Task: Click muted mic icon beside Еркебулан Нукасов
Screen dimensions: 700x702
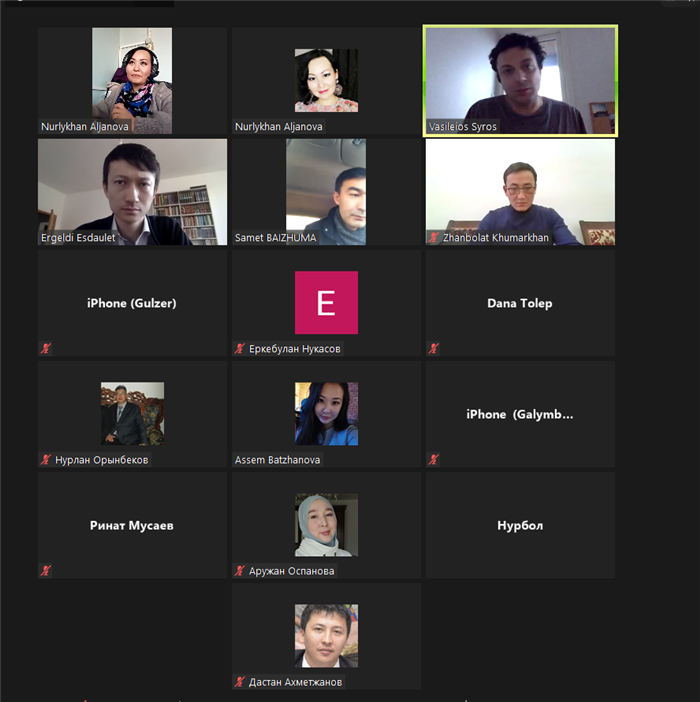Action: click(x=239, y=348)
